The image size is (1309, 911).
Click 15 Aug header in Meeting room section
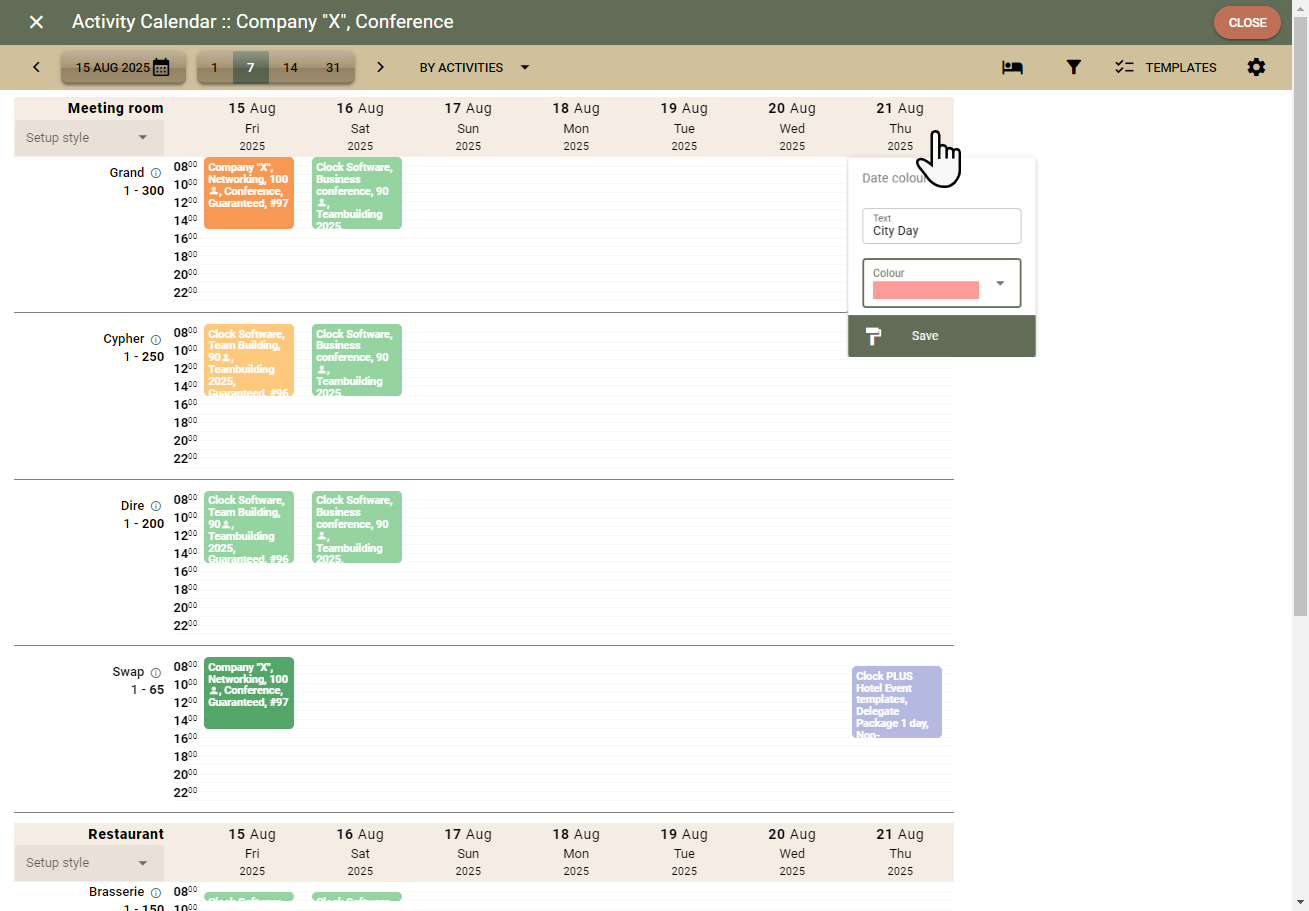pyautogui.click(x=252, y=126)
